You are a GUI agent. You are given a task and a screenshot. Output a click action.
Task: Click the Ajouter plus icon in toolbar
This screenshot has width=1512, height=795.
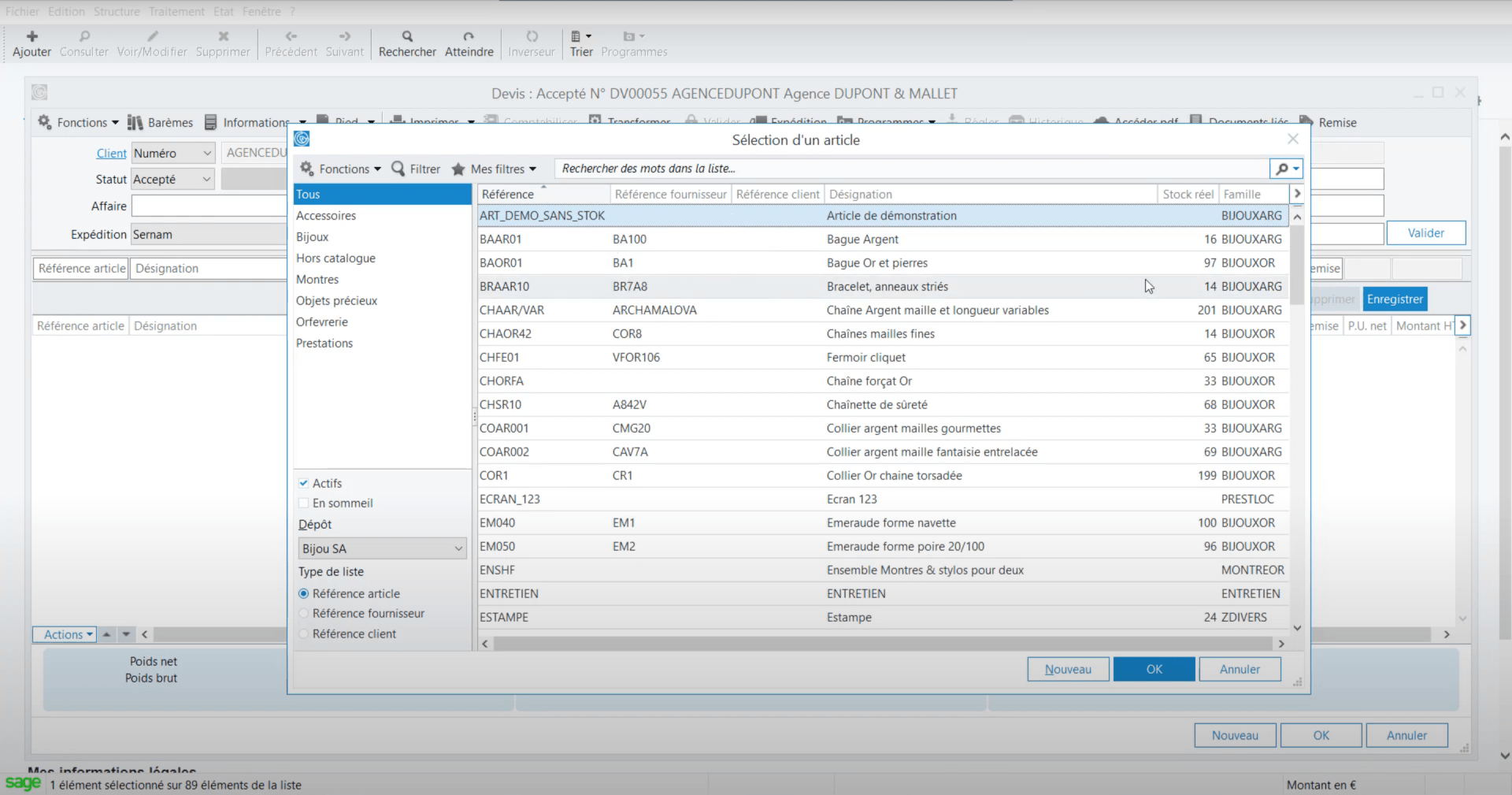pos(32,36)
